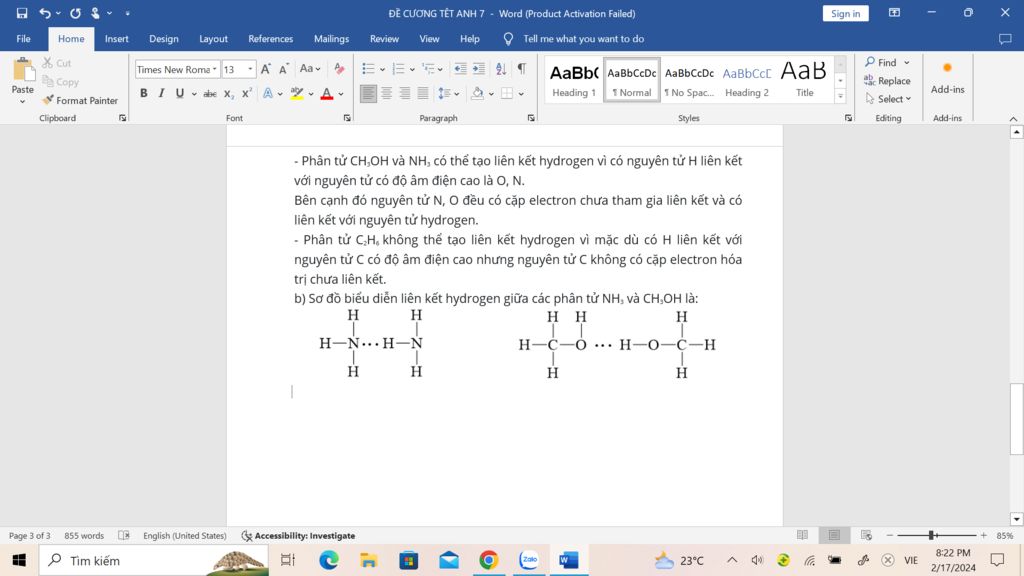The width and height of the screenshot is (1024, 576).
Task: Activate the Format Painter
Action: pos(80,100)
